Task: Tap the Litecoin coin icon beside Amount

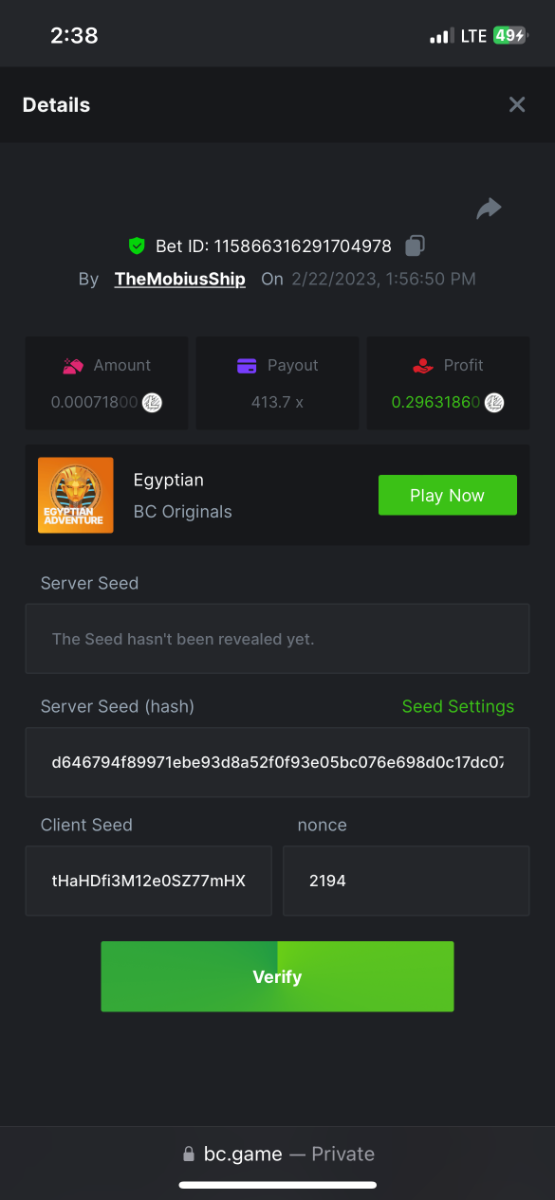Action: click(x=152, y=402)
